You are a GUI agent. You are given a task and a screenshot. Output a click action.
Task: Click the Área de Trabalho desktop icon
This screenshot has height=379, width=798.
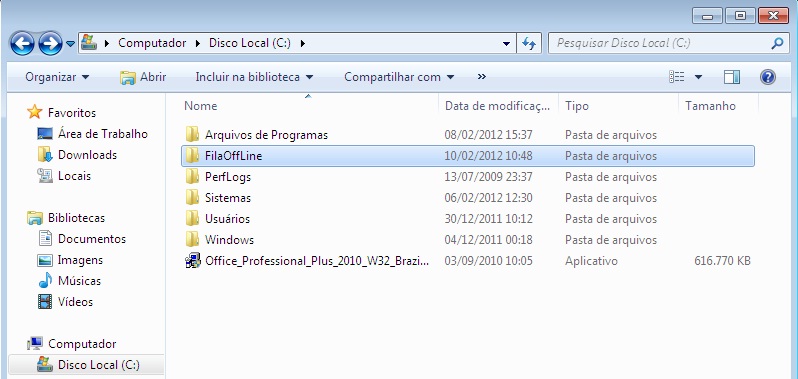tap(45, 134)
